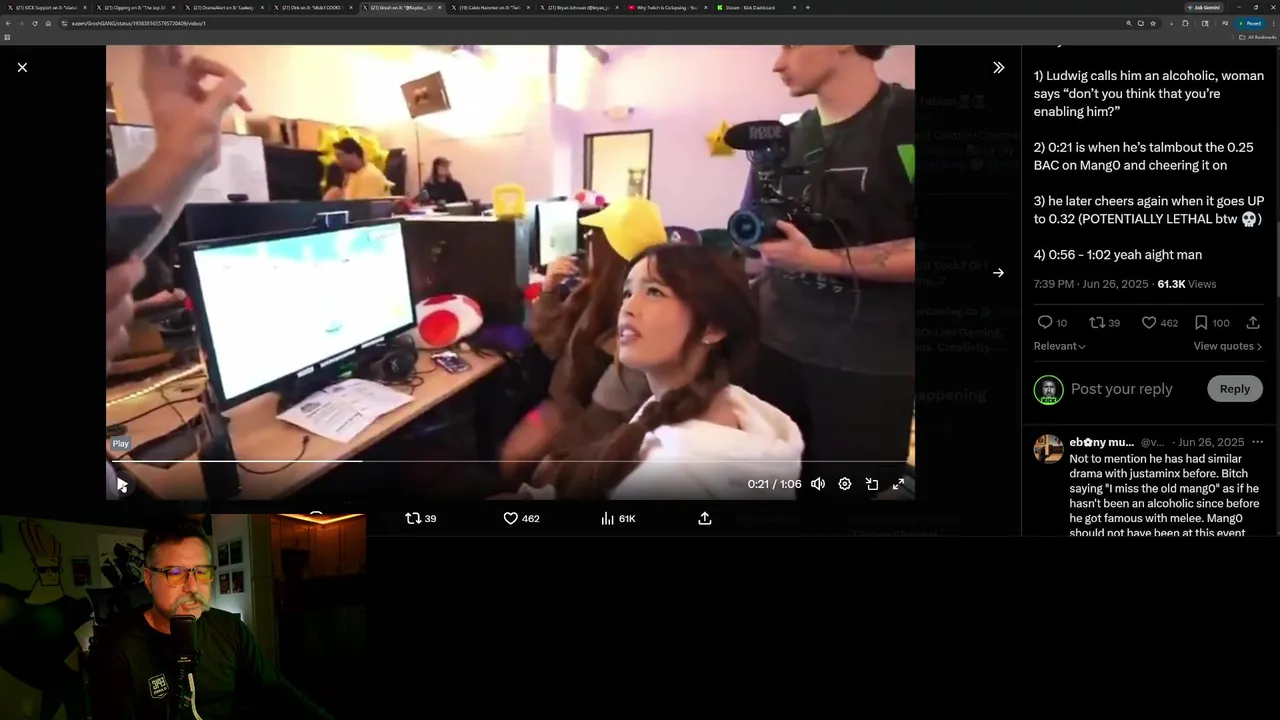This screenshot has height=720, width=1280.
Task: Switch to Why Twitch is Collapsing tab
Action: pyautogui.click(x=667, y=7)
